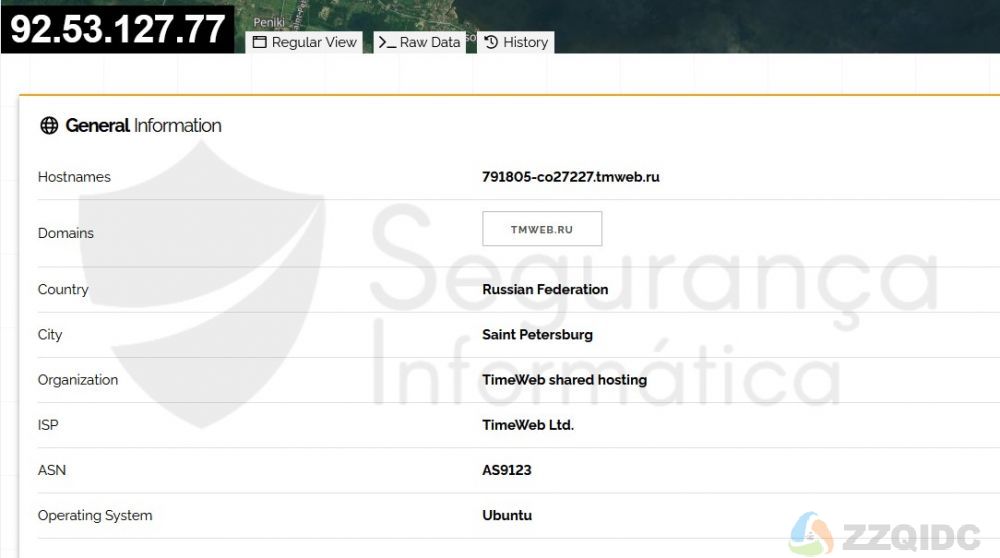1000x558 pixels.
Task: Click the City row label
Action: (50, 335)
